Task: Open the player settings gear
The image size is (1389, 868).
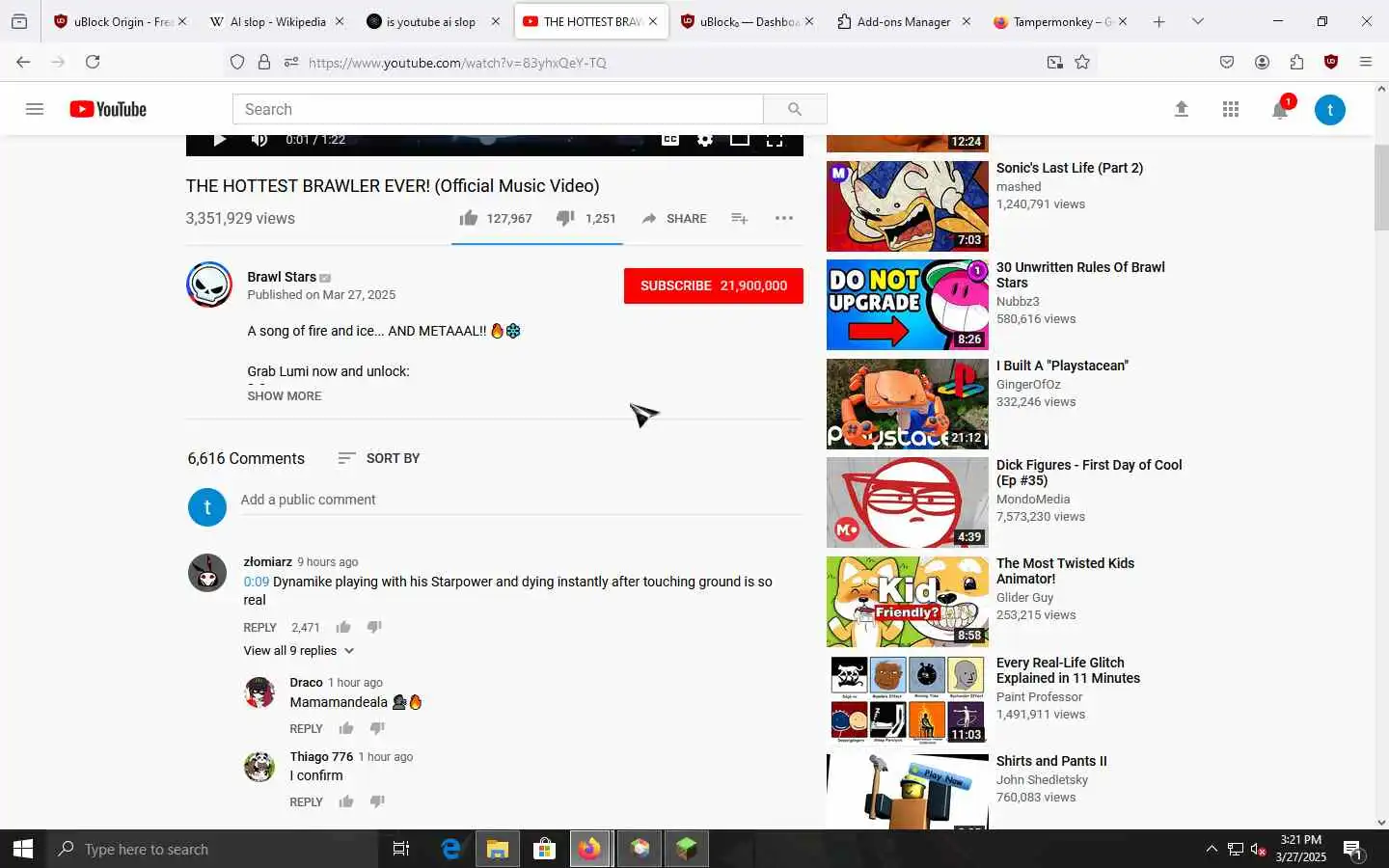Action: pos(705,140)
